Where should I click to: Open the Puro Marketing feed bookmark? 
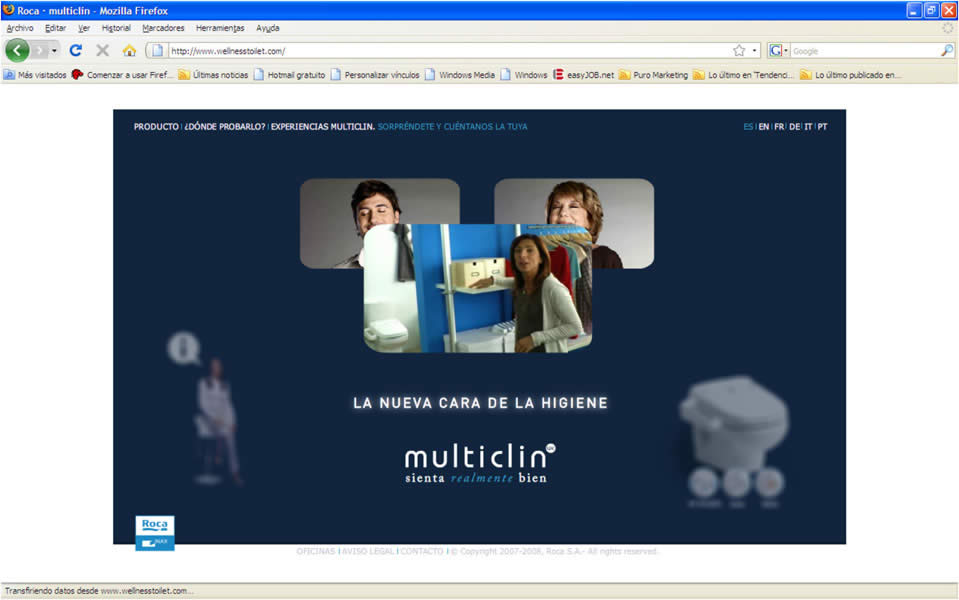653,75
